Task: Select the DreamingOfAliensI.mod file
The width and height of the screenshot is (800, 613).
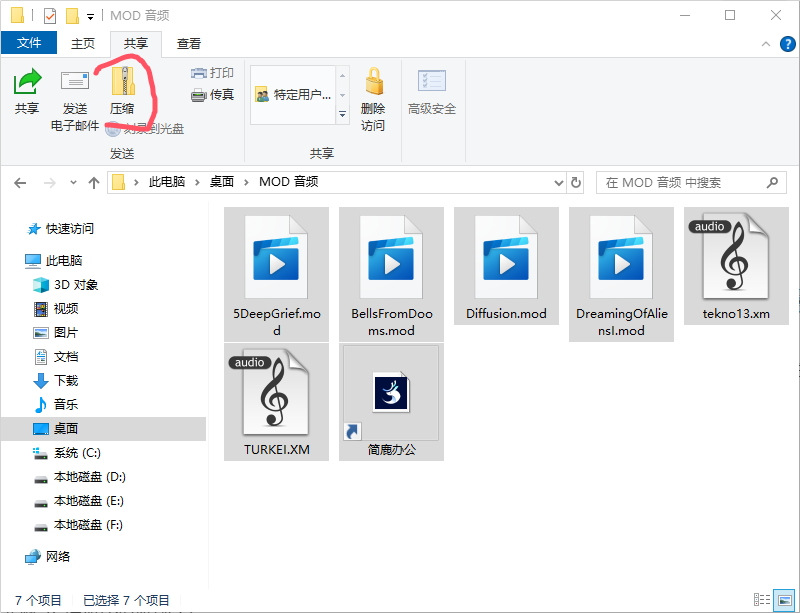Action: (x=621, y=275)
